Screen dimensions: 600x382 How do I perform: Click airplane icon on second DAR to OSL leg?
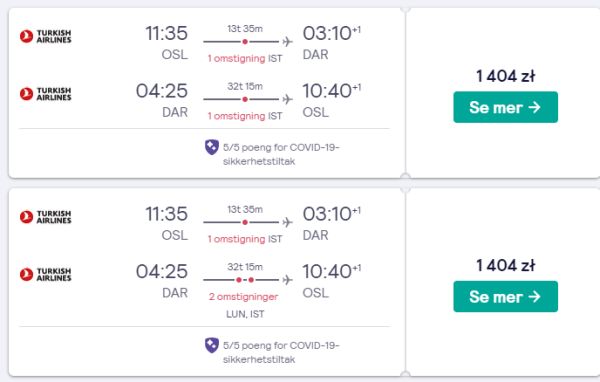(287, 280)
